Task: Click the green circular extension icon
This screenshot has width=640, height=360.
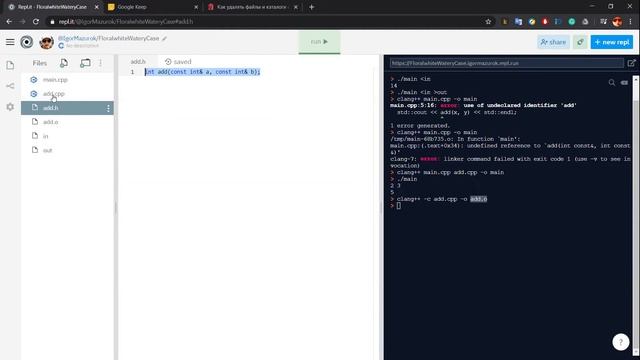Action: click(572, 22)
